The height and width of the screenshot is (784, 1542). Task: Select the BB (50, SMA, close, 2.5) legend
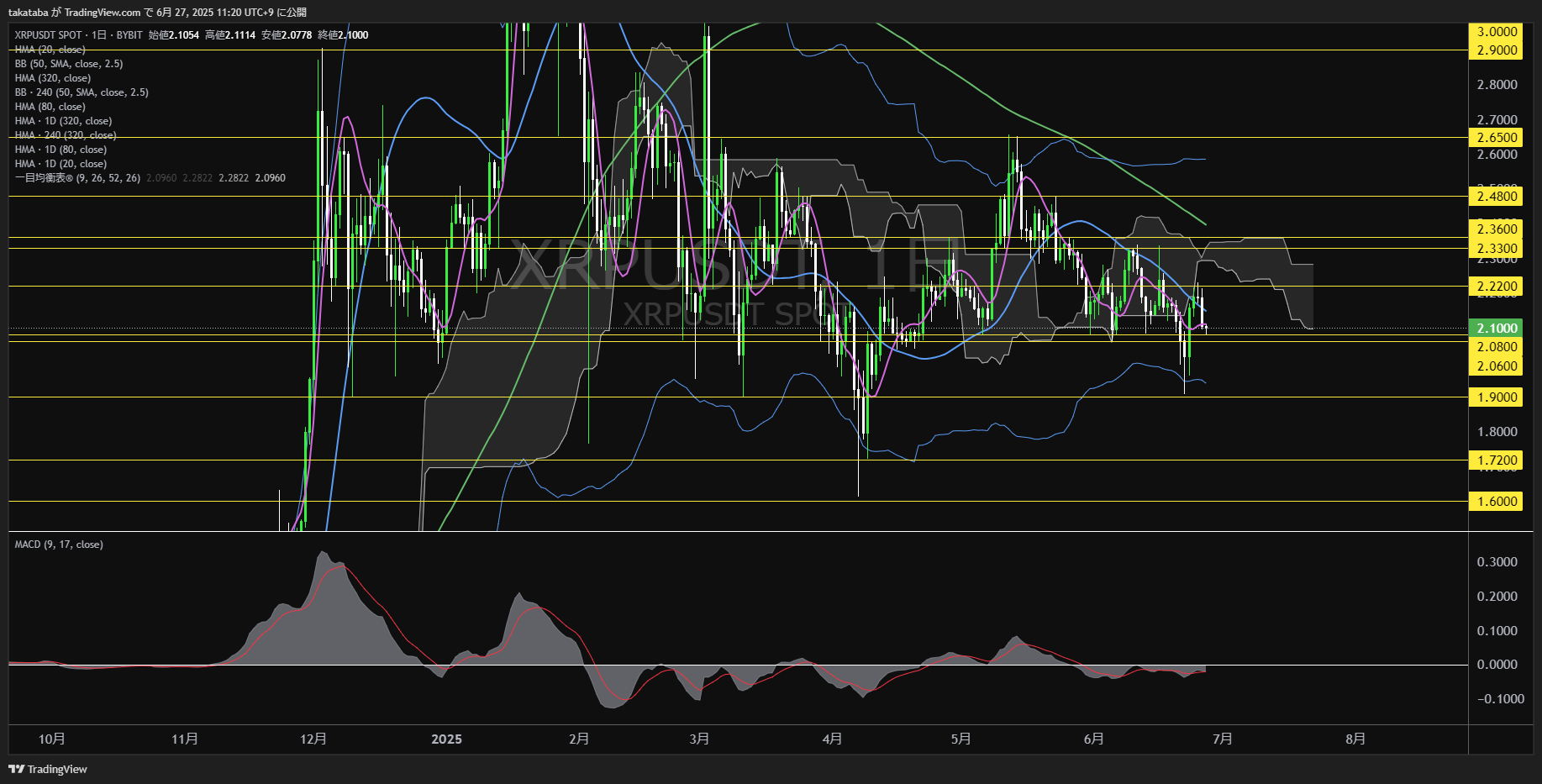coord(69,64)
